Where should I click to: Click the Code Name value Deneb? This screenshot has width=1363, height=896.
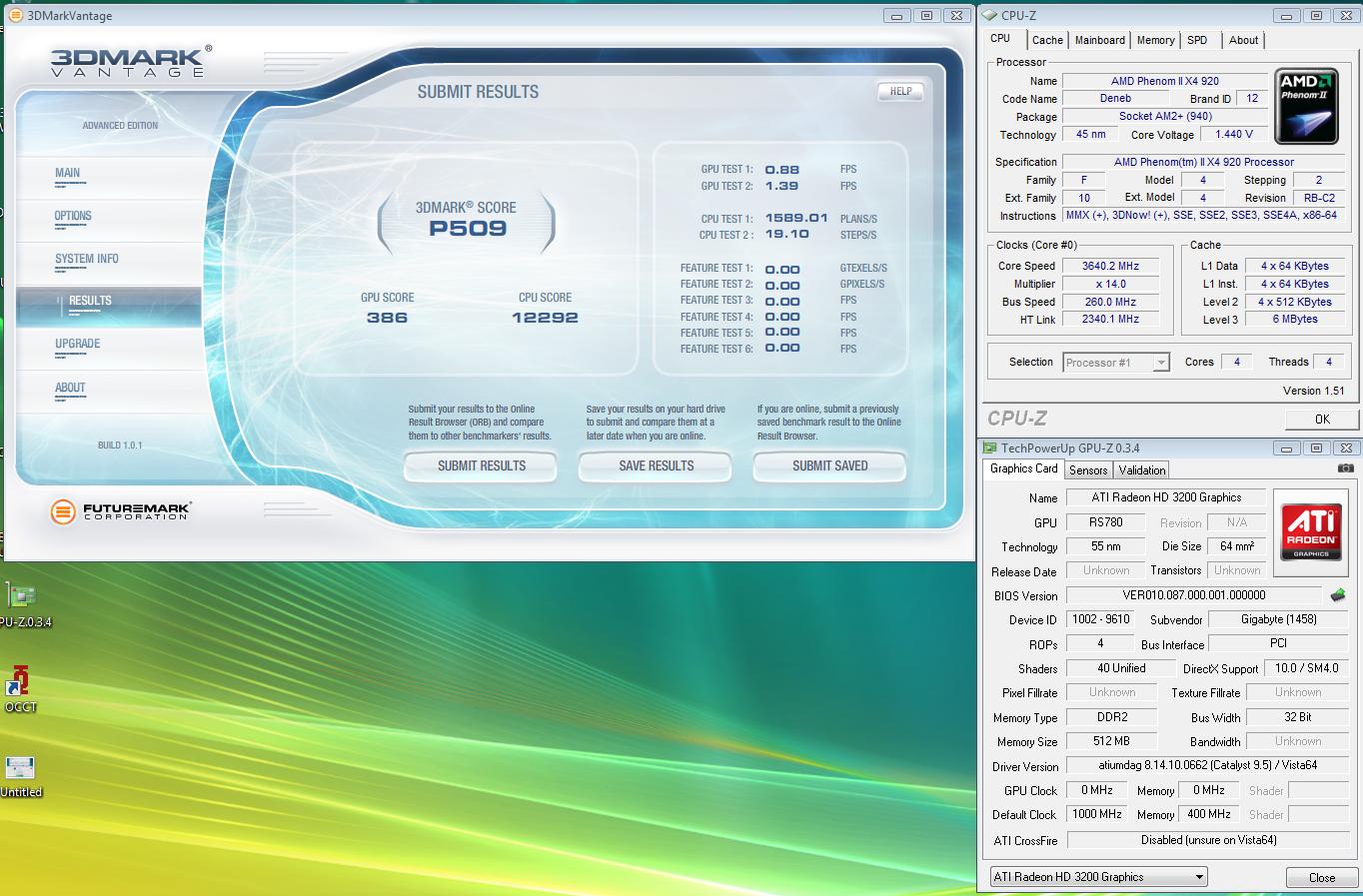(x=1115, y=98)
